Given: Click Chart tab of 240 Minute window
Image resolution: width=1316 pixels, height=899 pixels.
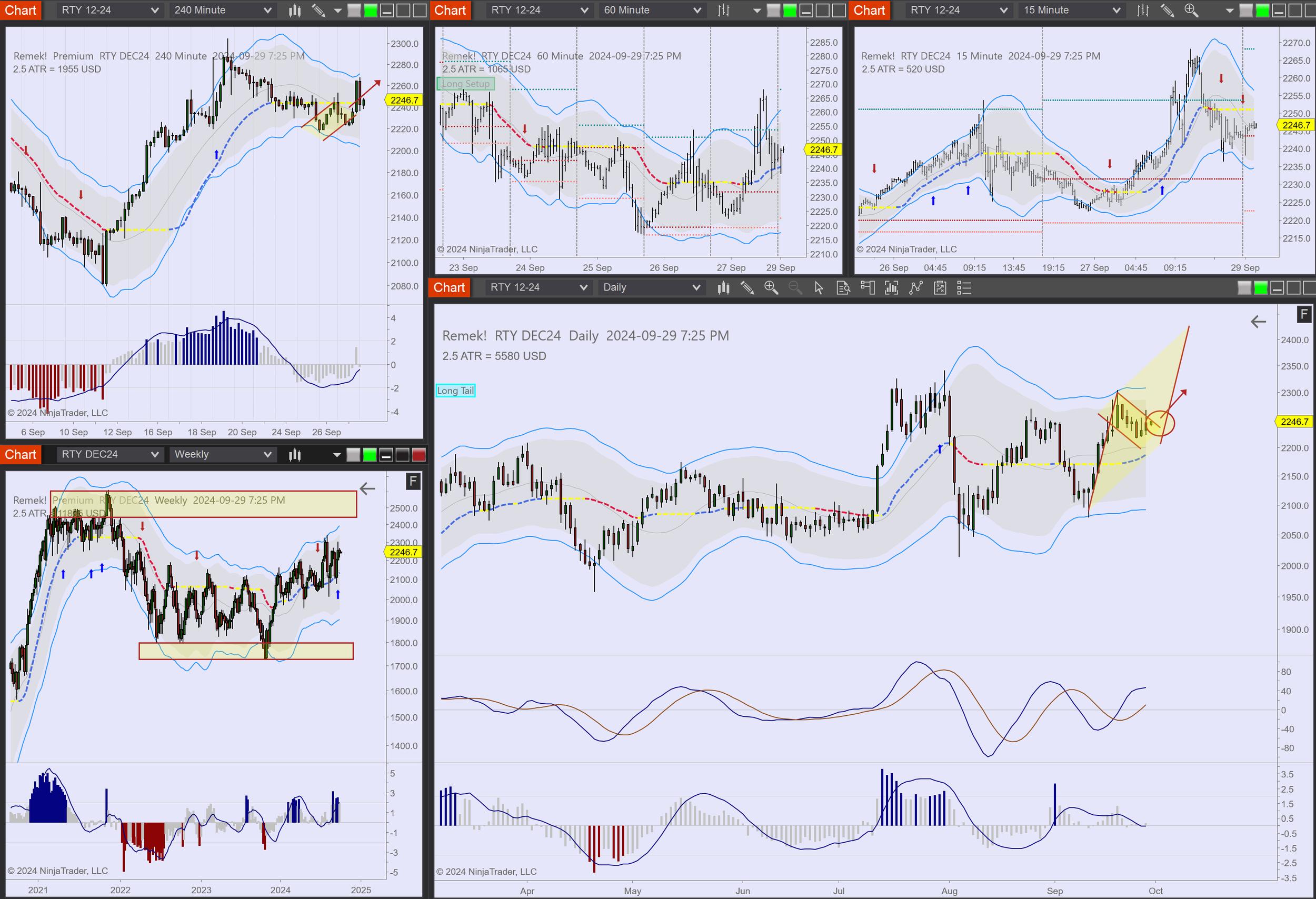Looking at the screenshot, I should [21, 10].
